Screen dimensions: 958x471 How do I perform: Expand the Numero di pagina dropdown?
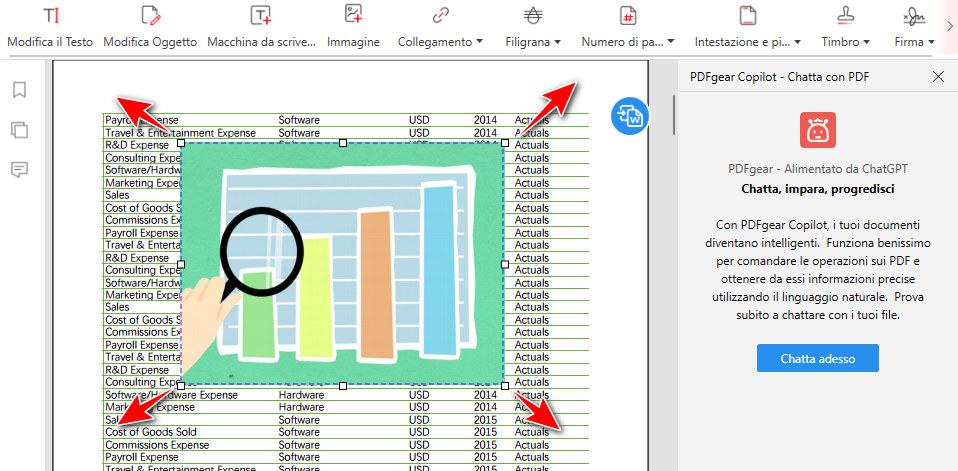[x=628, y=27]
